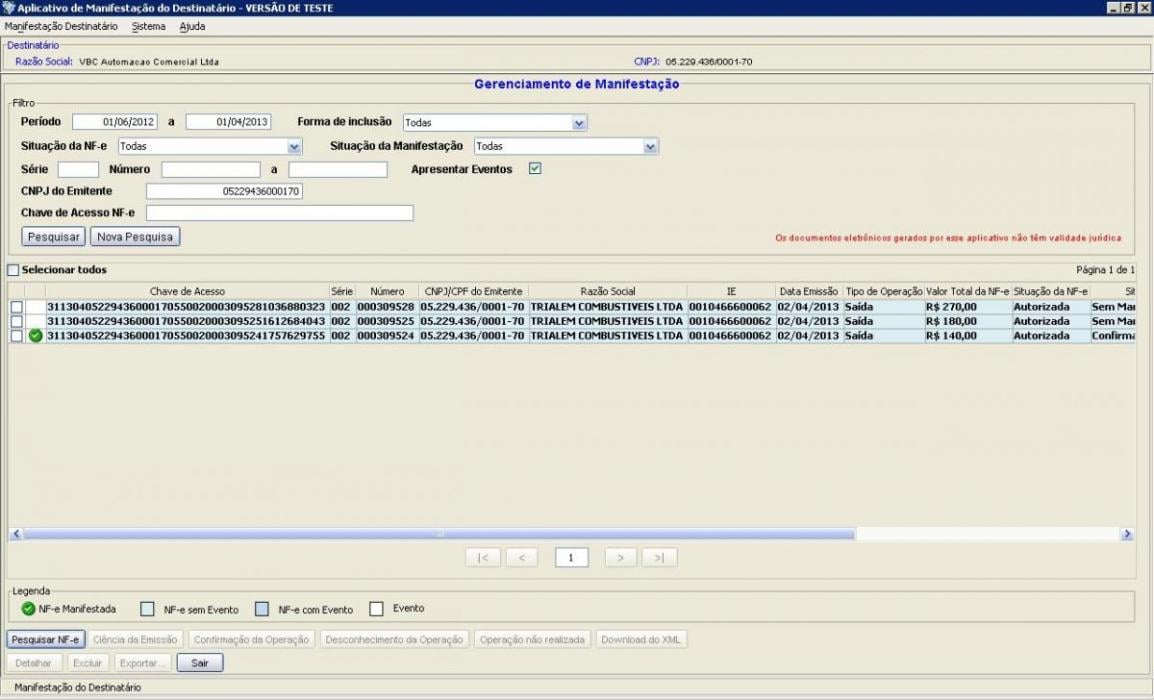Click the Valor Total da NF-e column header

(968, 291)
